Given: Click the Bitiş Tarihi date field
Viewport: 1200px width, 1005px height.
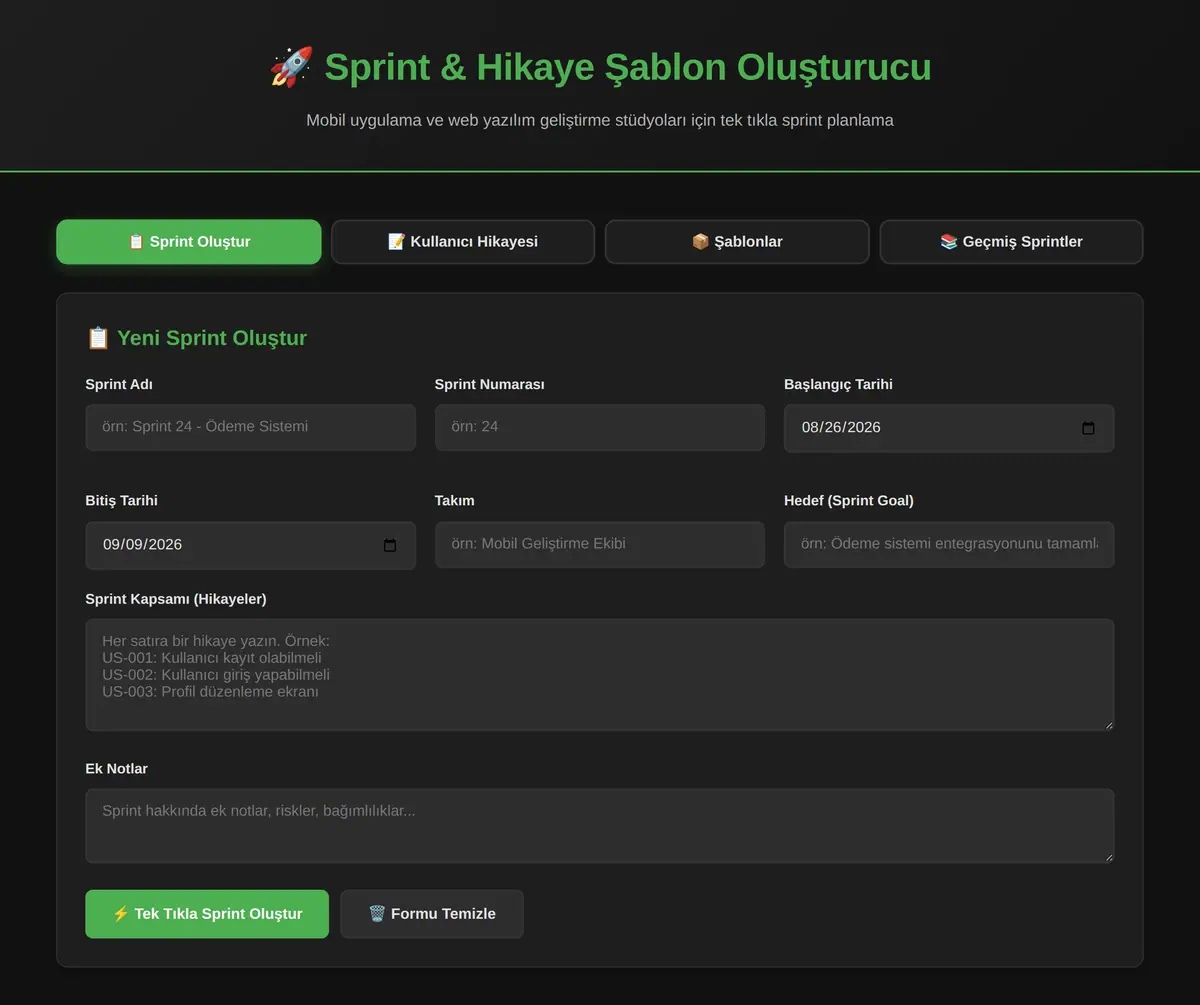Looking at the screenshot, I should [251, 545].
